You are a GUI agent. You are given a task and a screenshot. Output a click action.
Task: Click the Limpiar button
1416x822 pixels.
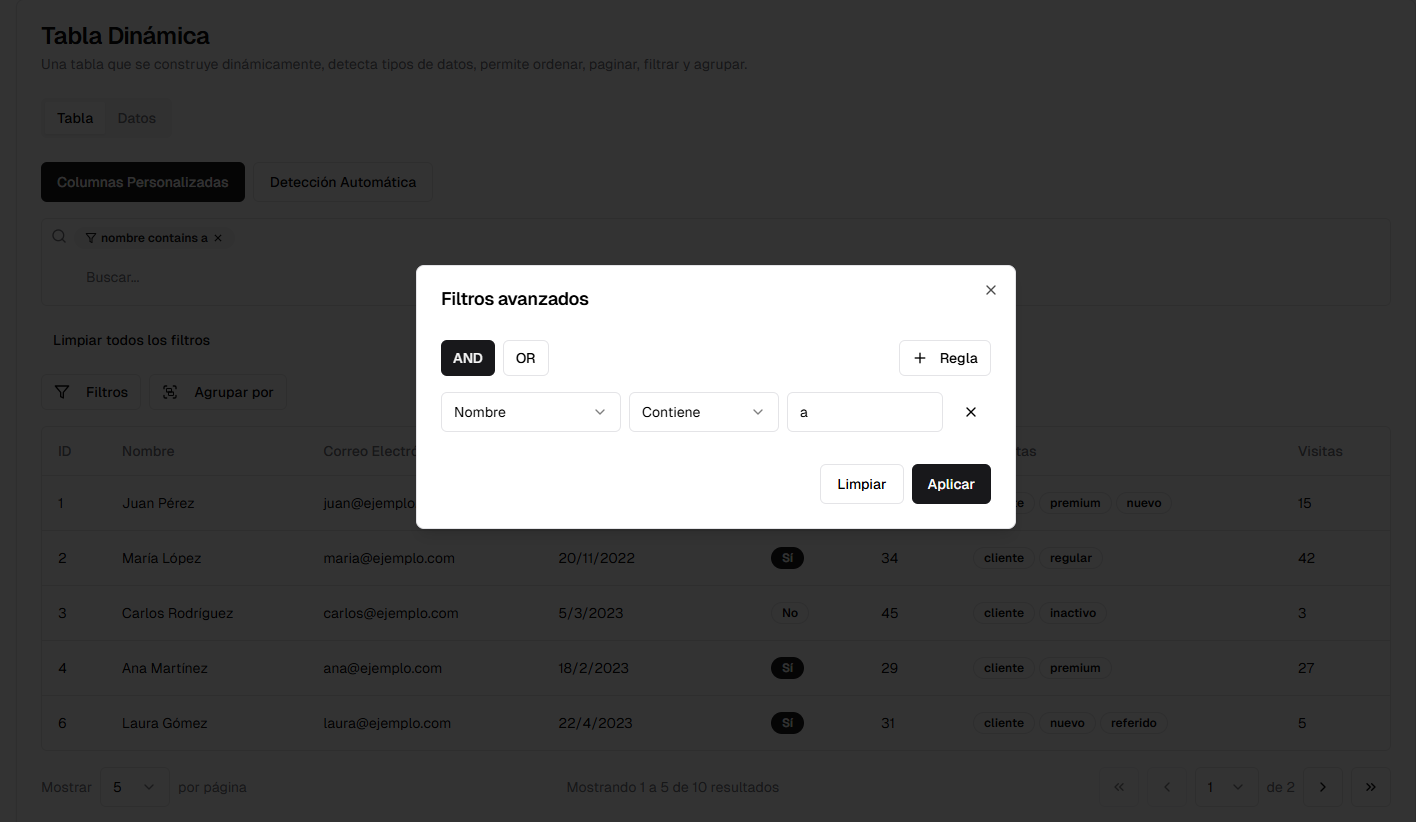[x=861, y=484]
